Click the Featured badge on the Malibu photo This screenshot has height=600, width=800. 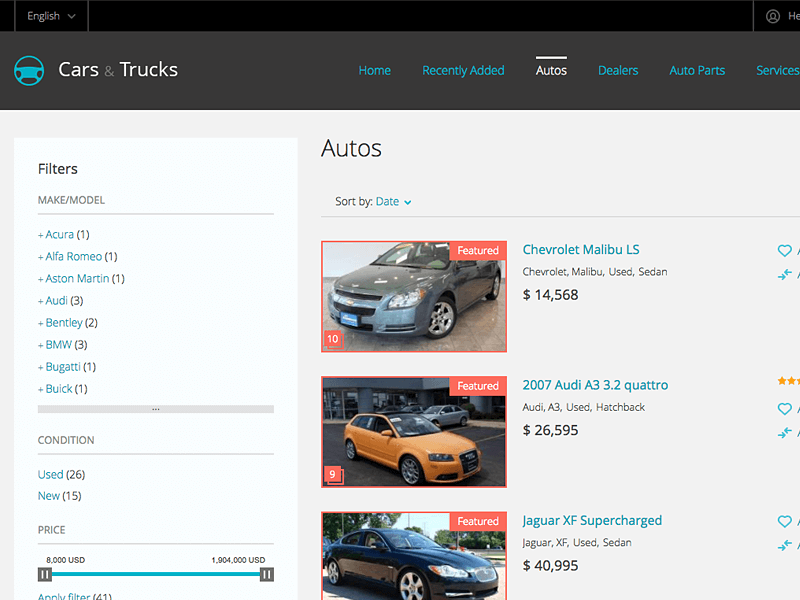[478, 251]
